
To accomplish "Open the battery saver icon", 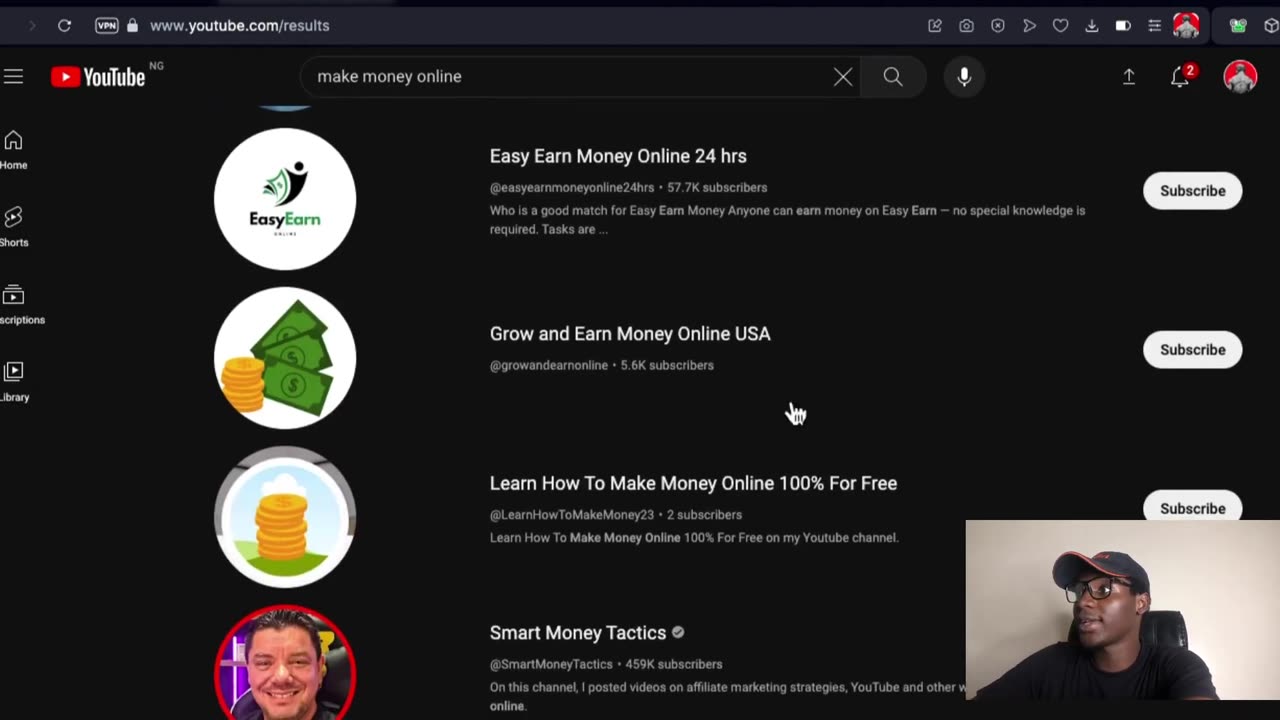I will point(1123,26).
